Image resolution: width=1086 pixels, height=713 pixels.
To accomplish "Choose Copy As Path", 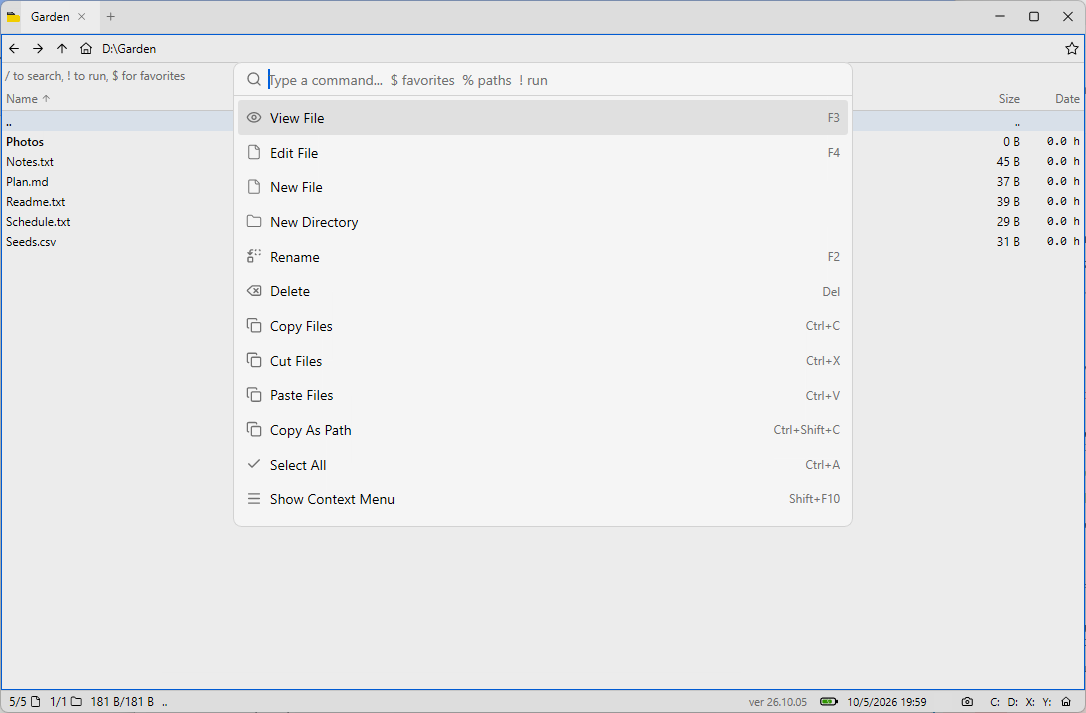I will [x=543, y=430].
